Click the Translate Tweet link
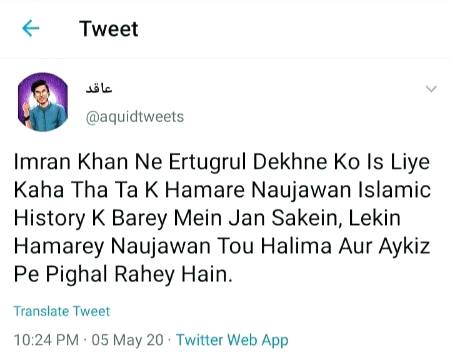450x361 pixels. tap(62, 311)
